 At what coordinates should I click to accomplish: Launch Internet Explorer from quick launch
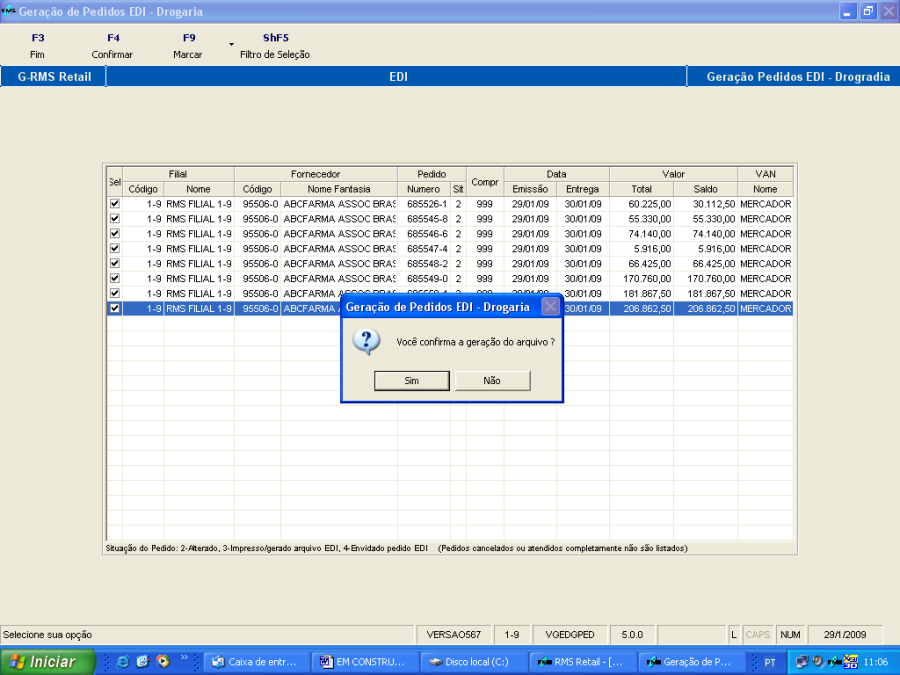122,662
